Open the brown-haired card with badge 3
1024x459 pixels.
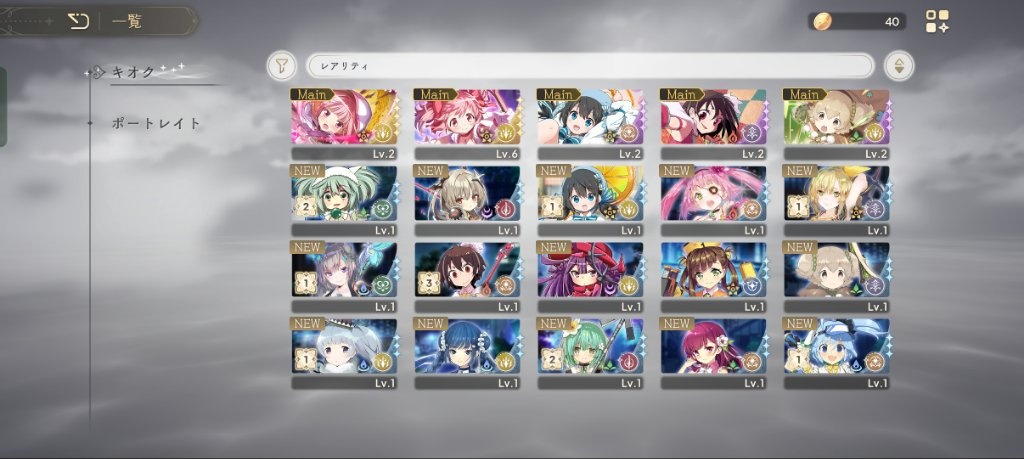(467, 277)
